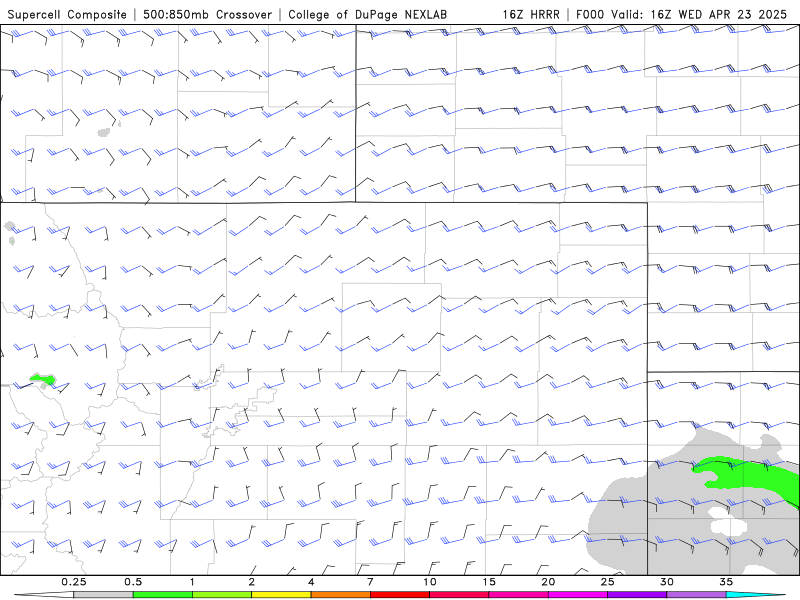Click the white hole inside the southeast gray area
The image size is (800, 600).
click(x=729, y=524)
